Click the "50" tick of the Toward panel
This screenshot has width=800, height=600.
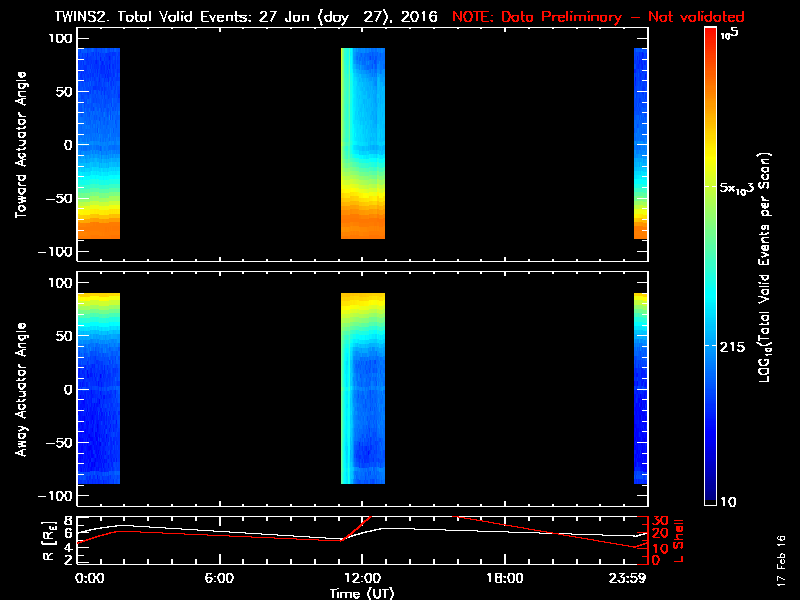[x=64, y=92]
